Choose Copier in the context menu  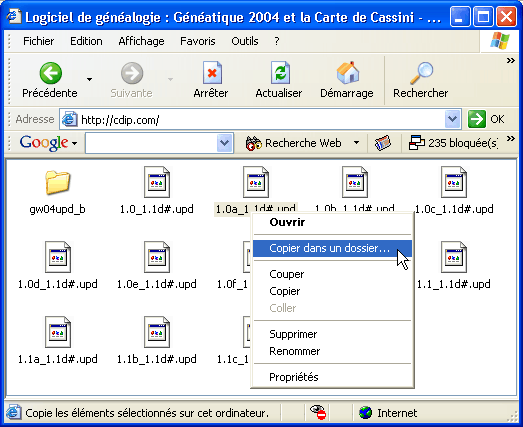click(x=333, y=291)
